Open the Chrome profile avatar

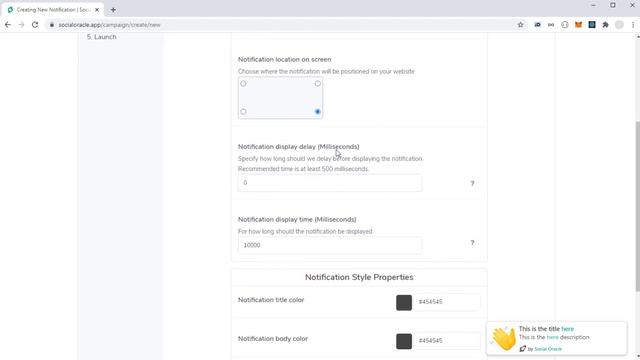[x=619, y=25]
